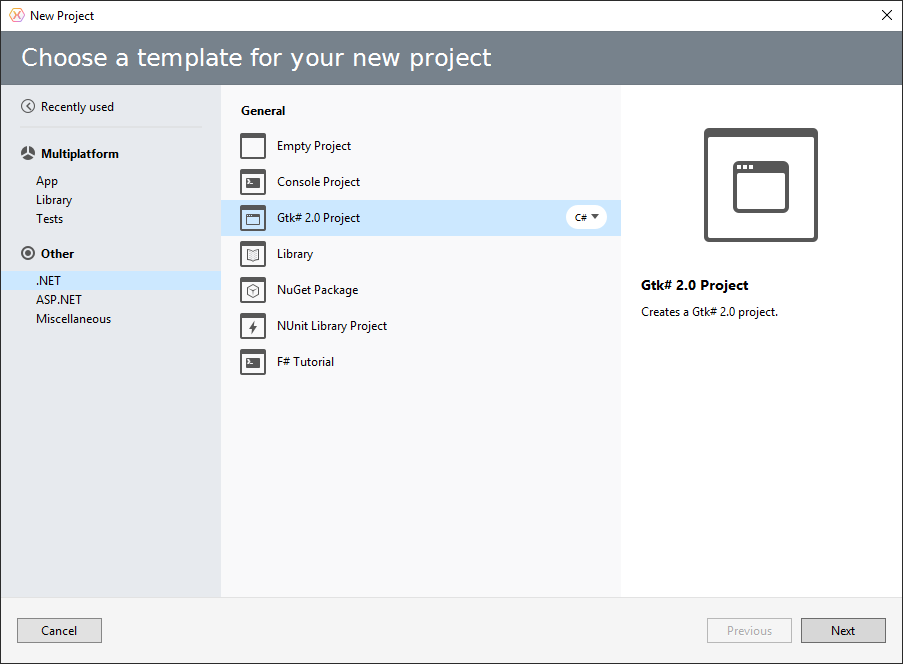Screen dimensions: 903x664
Task: Click the Xamarin logo in title bar
Action: pyautogui.click(x=17, y=16)
